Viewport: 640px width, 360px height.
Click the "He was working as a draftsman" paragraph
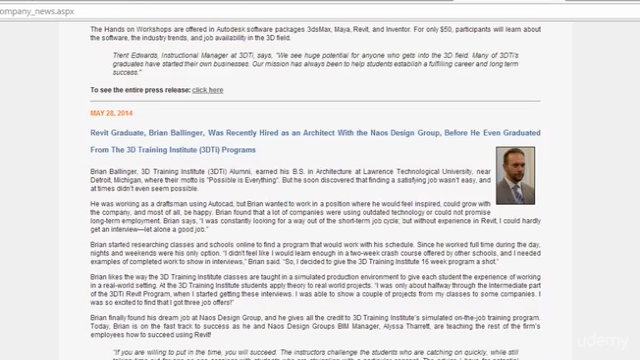[x=315, y=217]
